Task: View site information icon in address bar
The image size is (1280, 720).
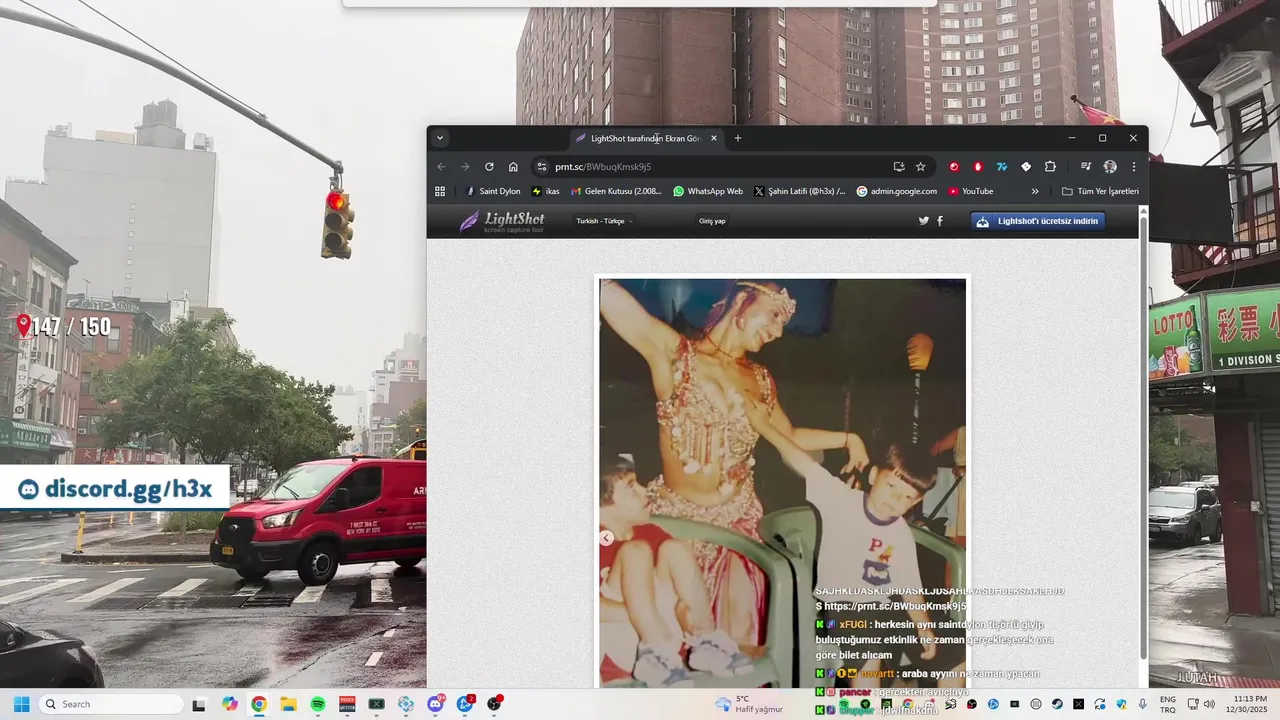Action: 542,167
